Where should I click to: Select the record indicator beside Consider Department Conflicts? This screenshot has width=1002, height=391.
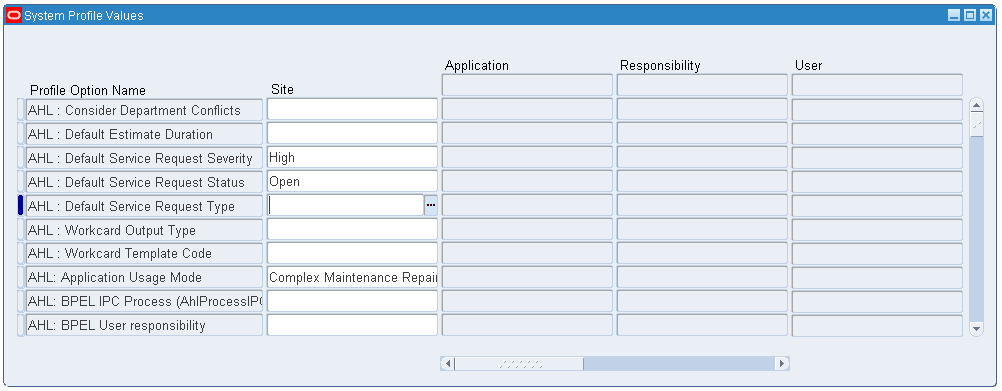pyautogui.click(x=20, y=110)
